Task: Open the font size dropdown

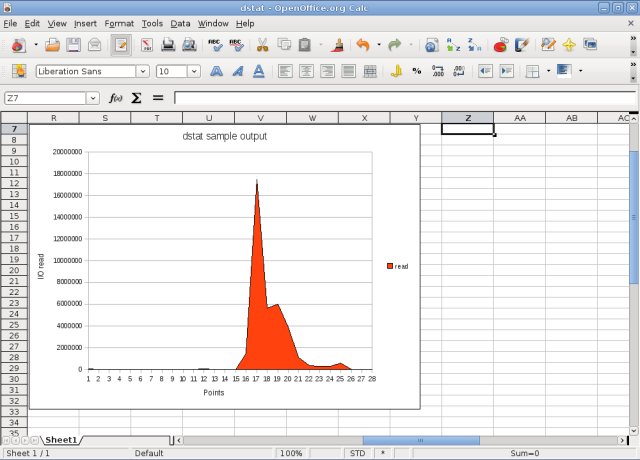Action: coord(194,71)
